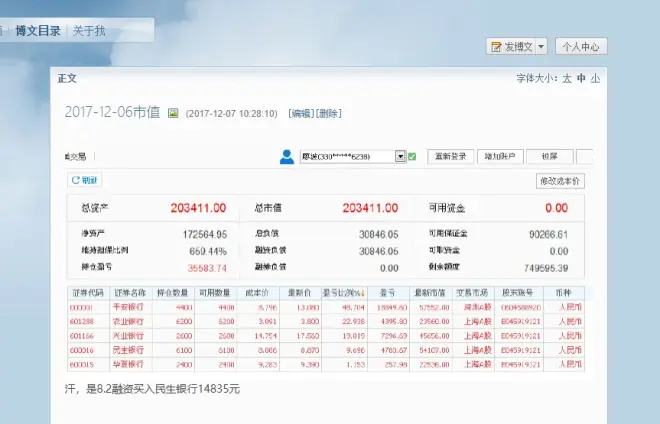
Task: Click the 刷新 refresh icon button
Action: pyautogui.click(x=84, y=180)
